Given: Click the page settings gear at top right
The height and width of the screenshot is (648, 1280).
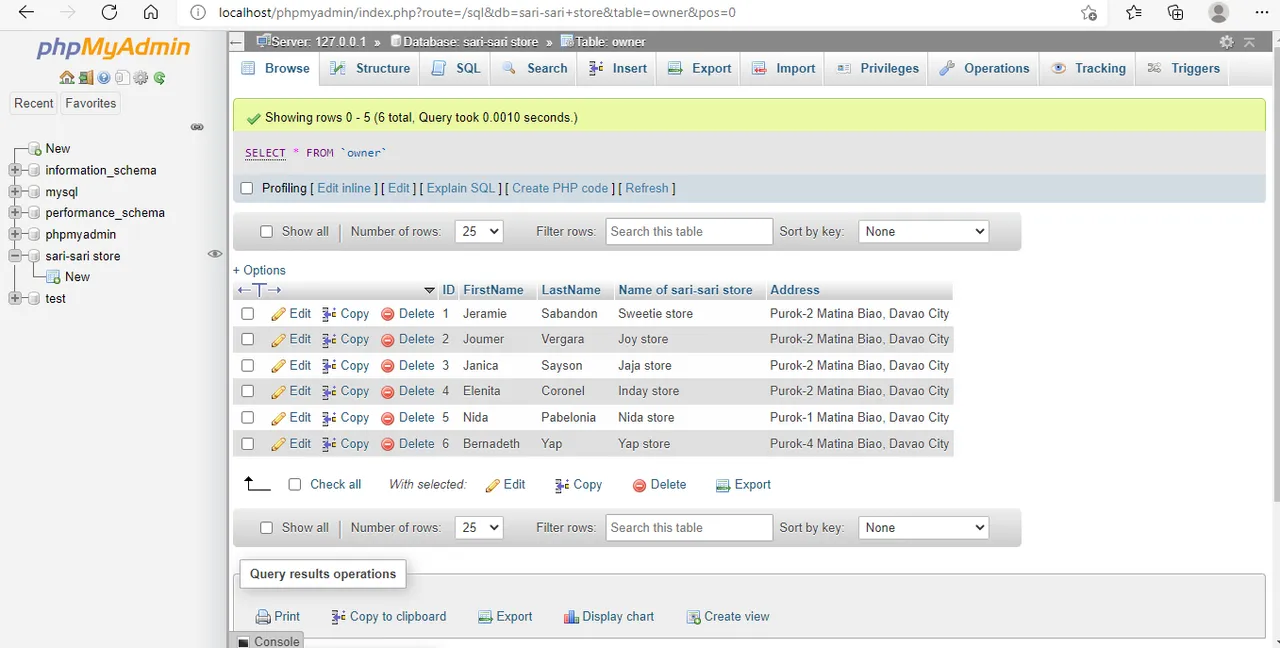Looking at the screenshot, I should tap(1226, 42).
